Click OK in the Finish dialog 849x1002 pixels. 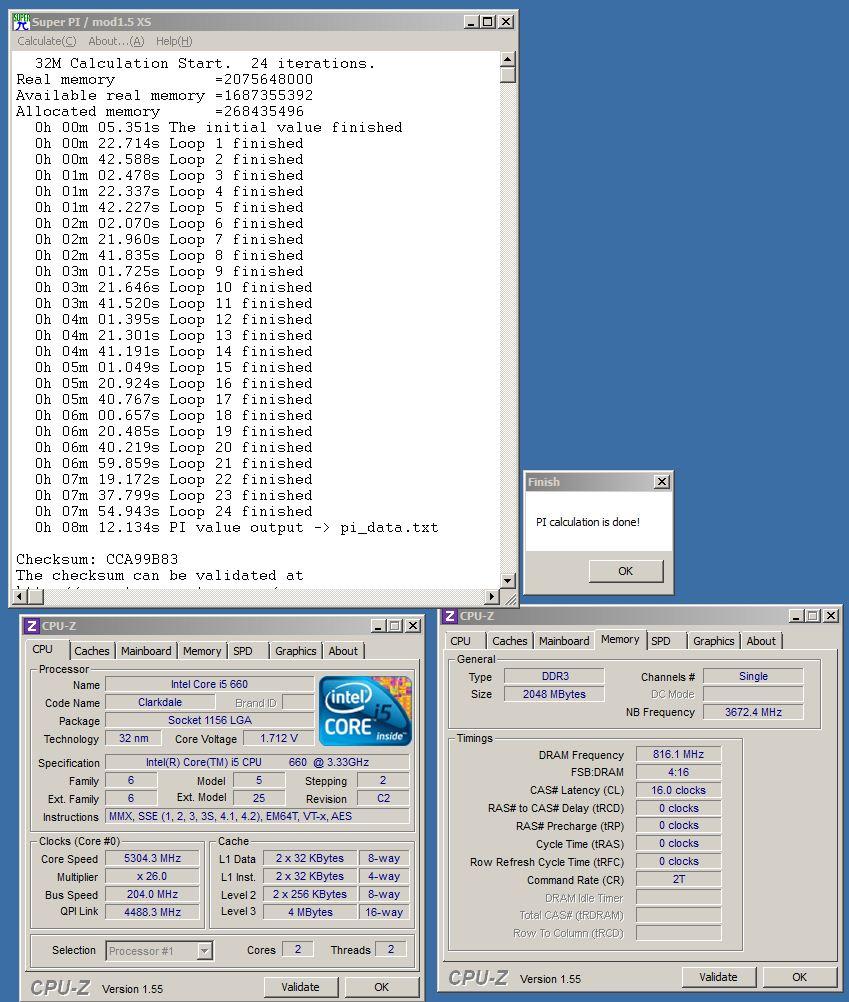(625, 571)
